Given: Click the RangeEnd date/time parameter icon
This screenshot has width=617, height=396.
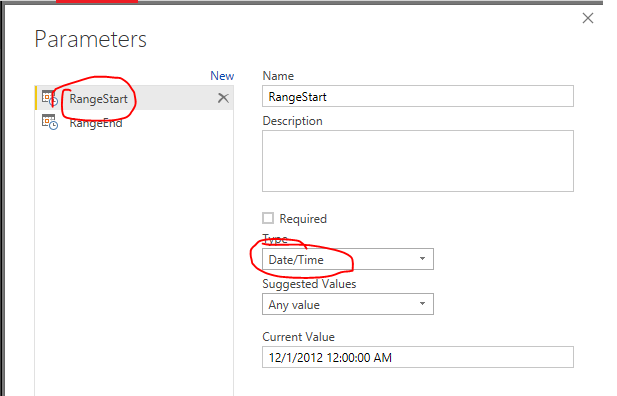Looking at the screenshot, I should 50,122.
